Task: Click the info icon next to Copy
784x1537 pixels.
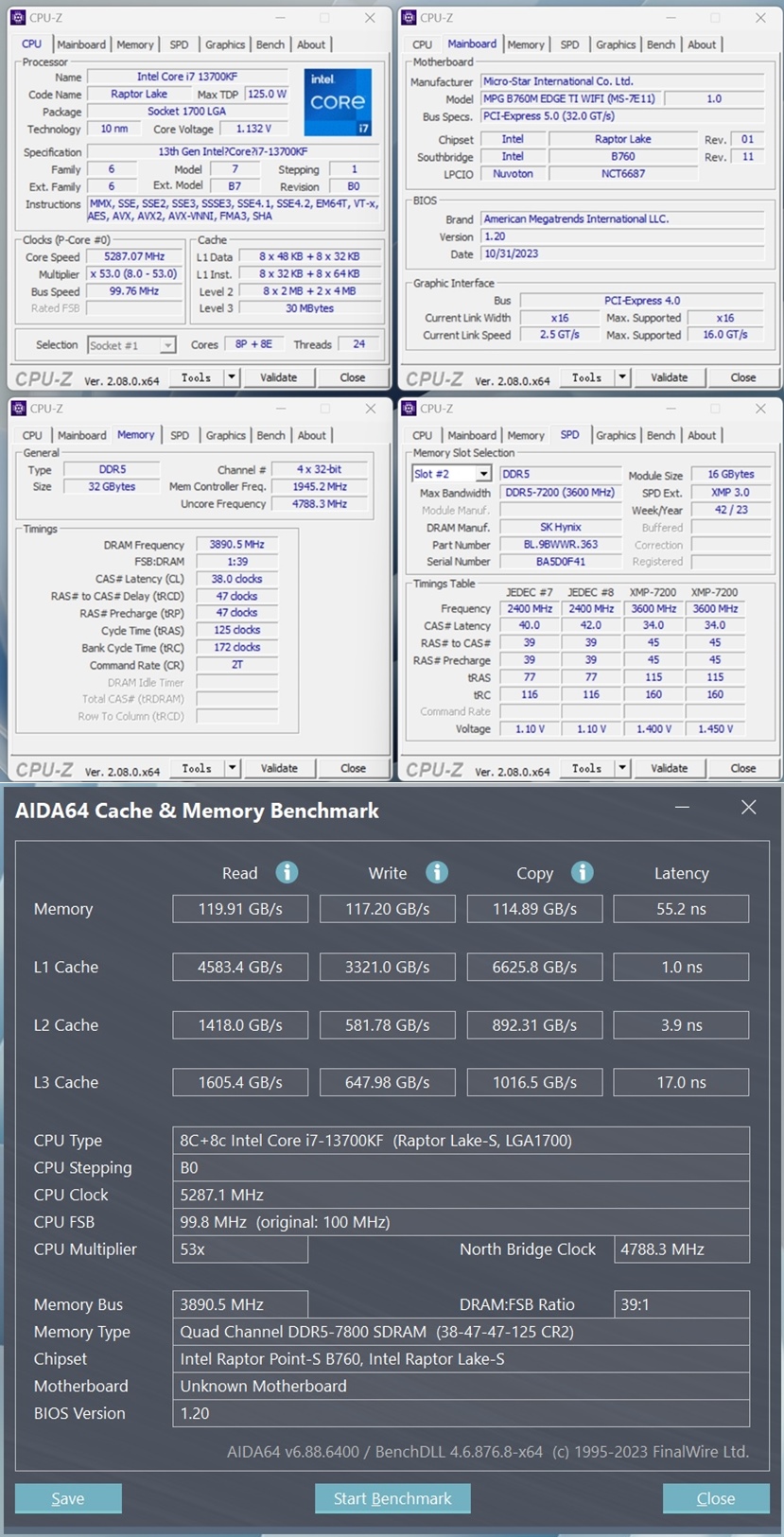Action: [x=582, y=872]
